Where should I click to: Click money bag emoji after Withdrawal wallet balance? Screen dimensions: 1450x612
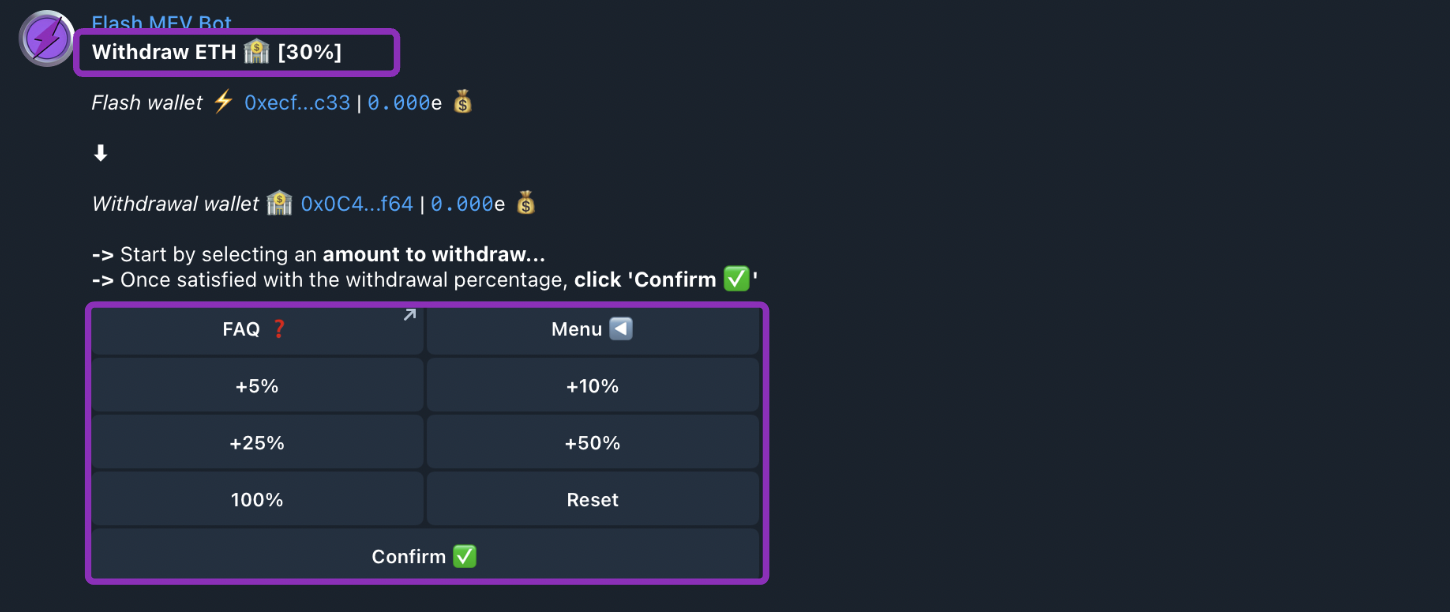[526, 204]
